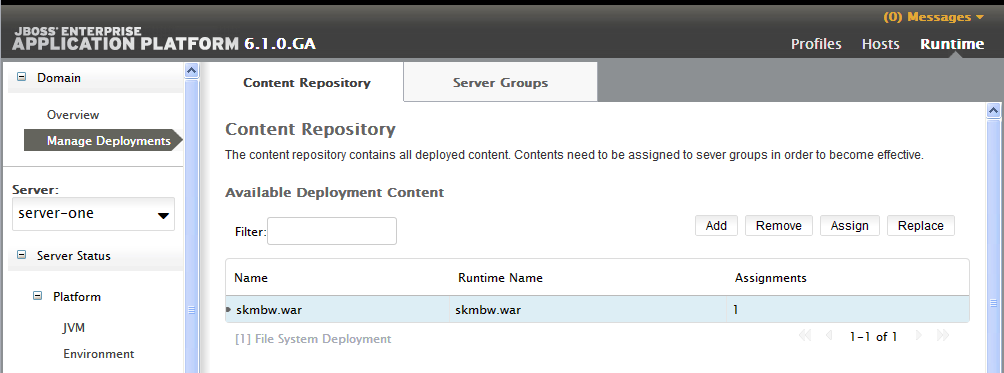This screenshot has height=373, width=1004.
Task: Open the Profiles section
Action: [x=816, y=44]
